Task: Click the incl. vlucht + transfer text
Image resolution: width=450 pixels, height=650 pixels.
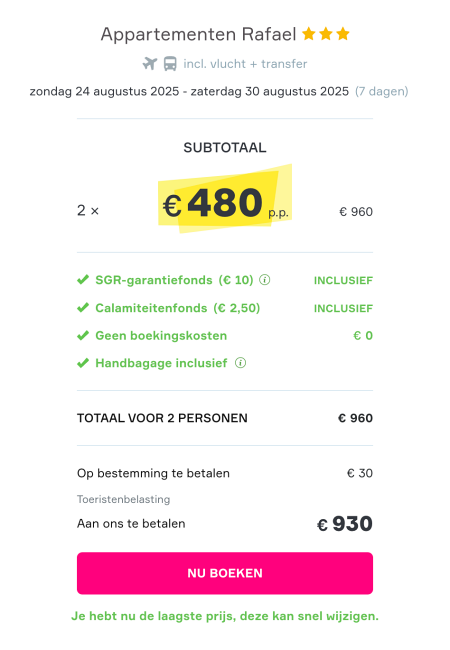Action: [x=245, y=64]
